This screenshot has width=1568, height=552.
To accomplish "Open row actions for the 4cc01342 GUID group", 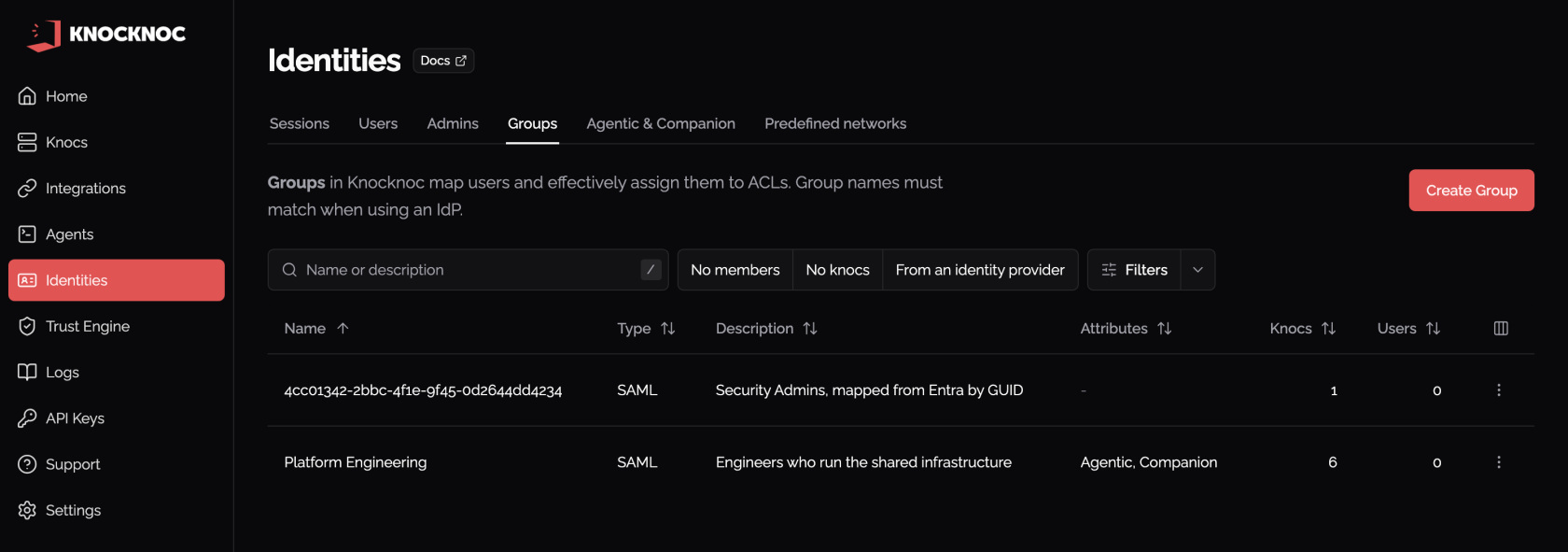I will (x=1499, y=390).
